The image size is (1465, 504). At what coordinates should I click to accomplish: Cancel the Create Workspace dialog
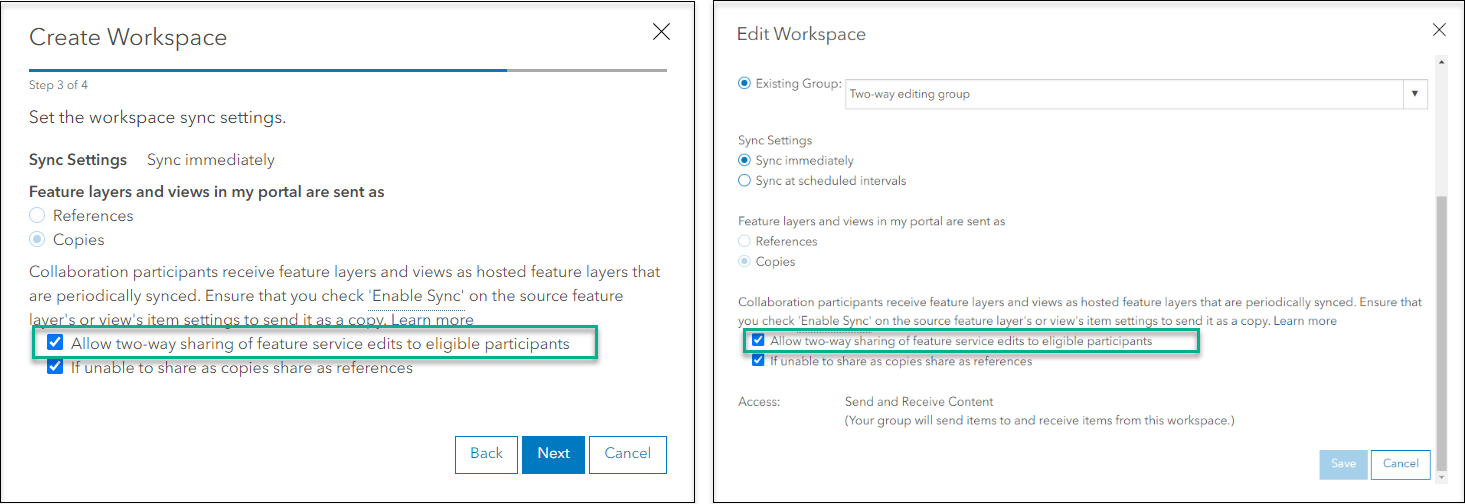(627, 454)
